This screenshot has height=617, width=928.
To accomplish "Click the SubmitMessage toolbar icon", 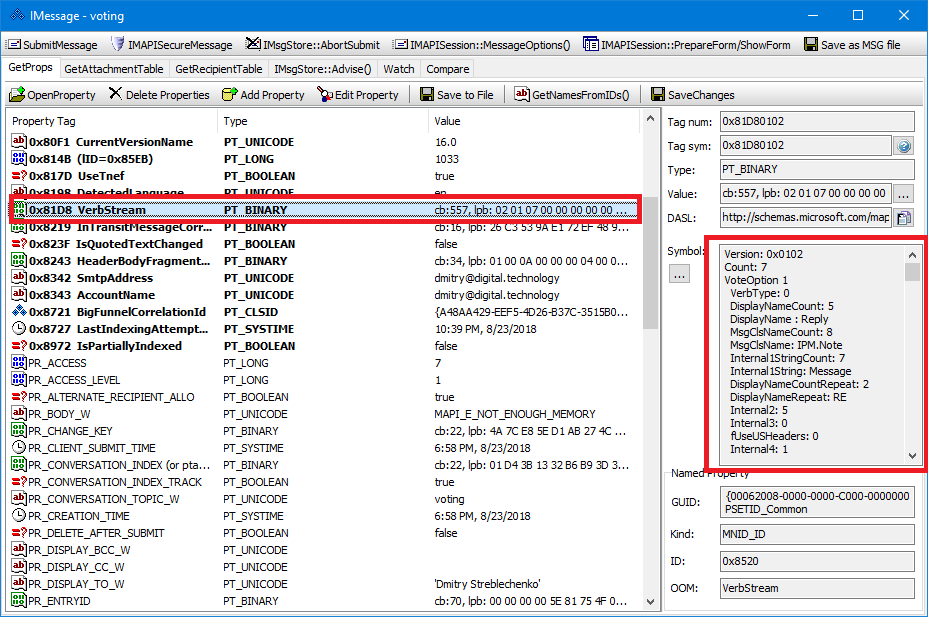I will (x=14, y=44).
